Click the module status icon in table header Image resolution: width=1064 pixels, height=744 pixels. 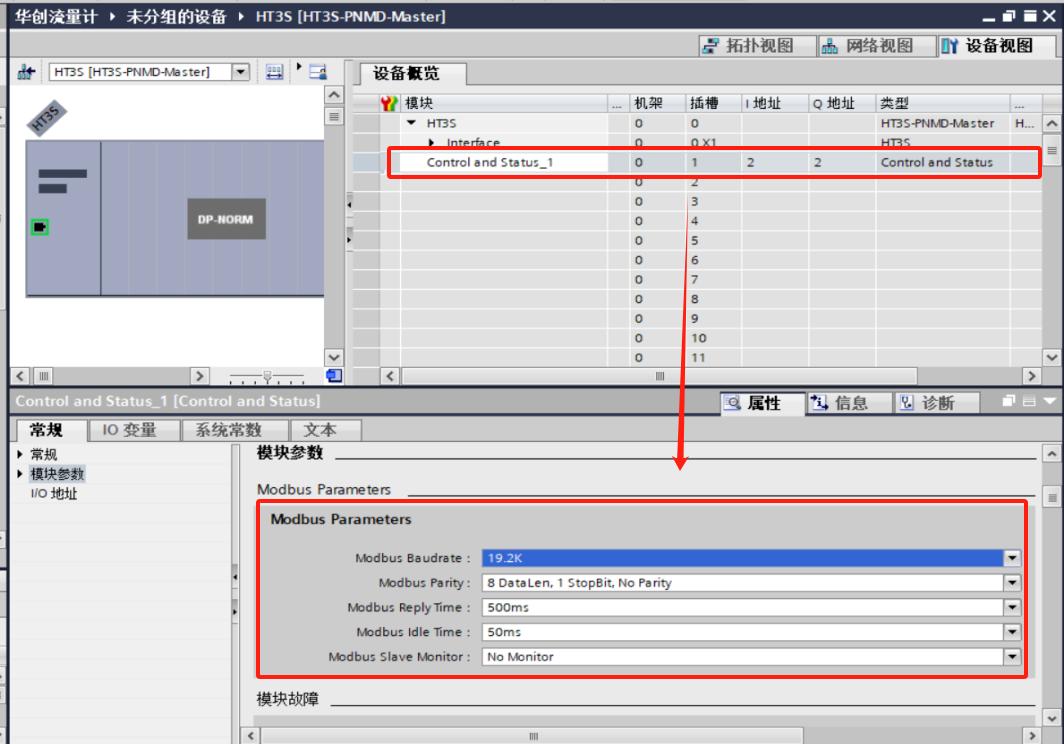tap(389, 103)
